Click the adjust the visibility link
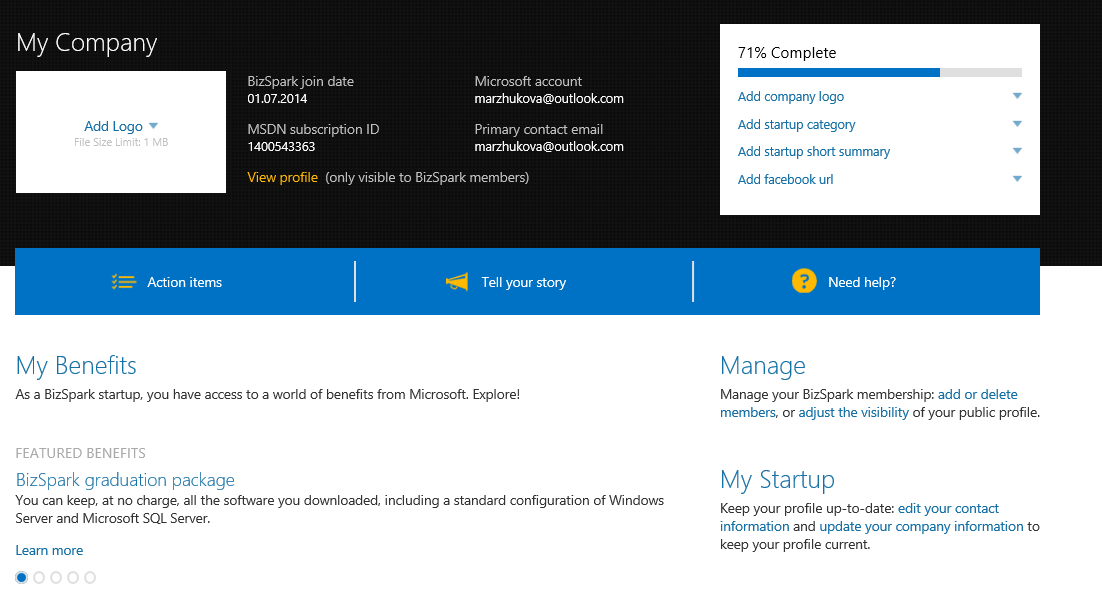 853,412
